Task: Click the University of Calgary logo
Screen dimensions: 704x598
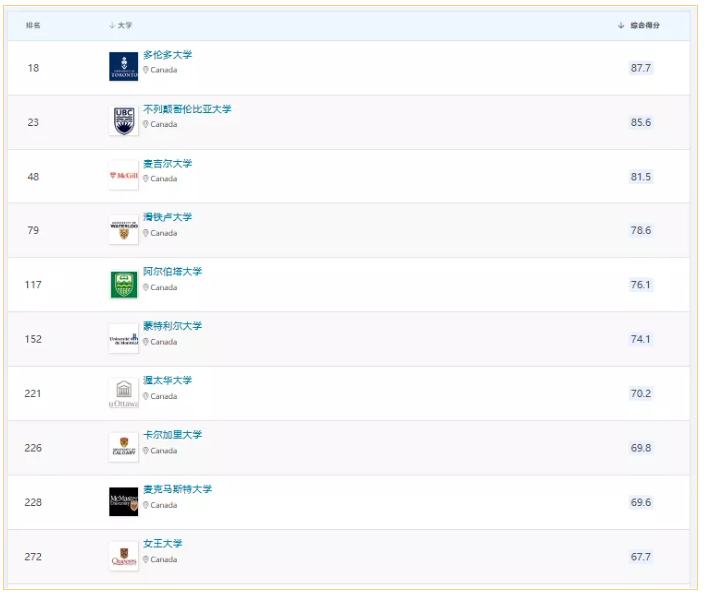Action: coord(123,448)
